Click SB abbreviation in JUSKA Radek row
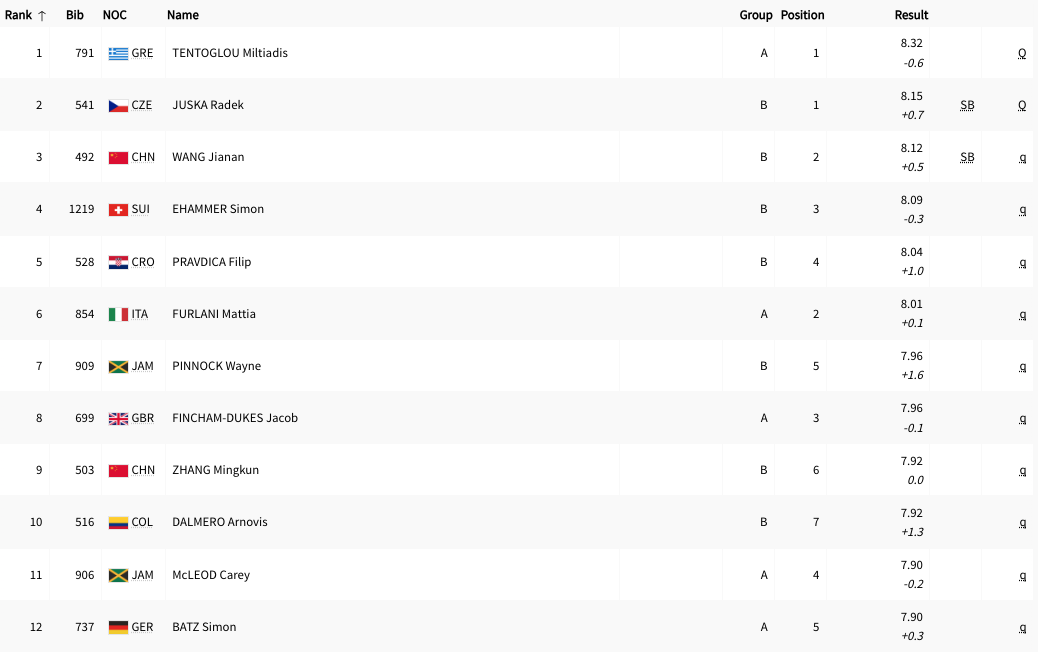 (x=967, y=105)
